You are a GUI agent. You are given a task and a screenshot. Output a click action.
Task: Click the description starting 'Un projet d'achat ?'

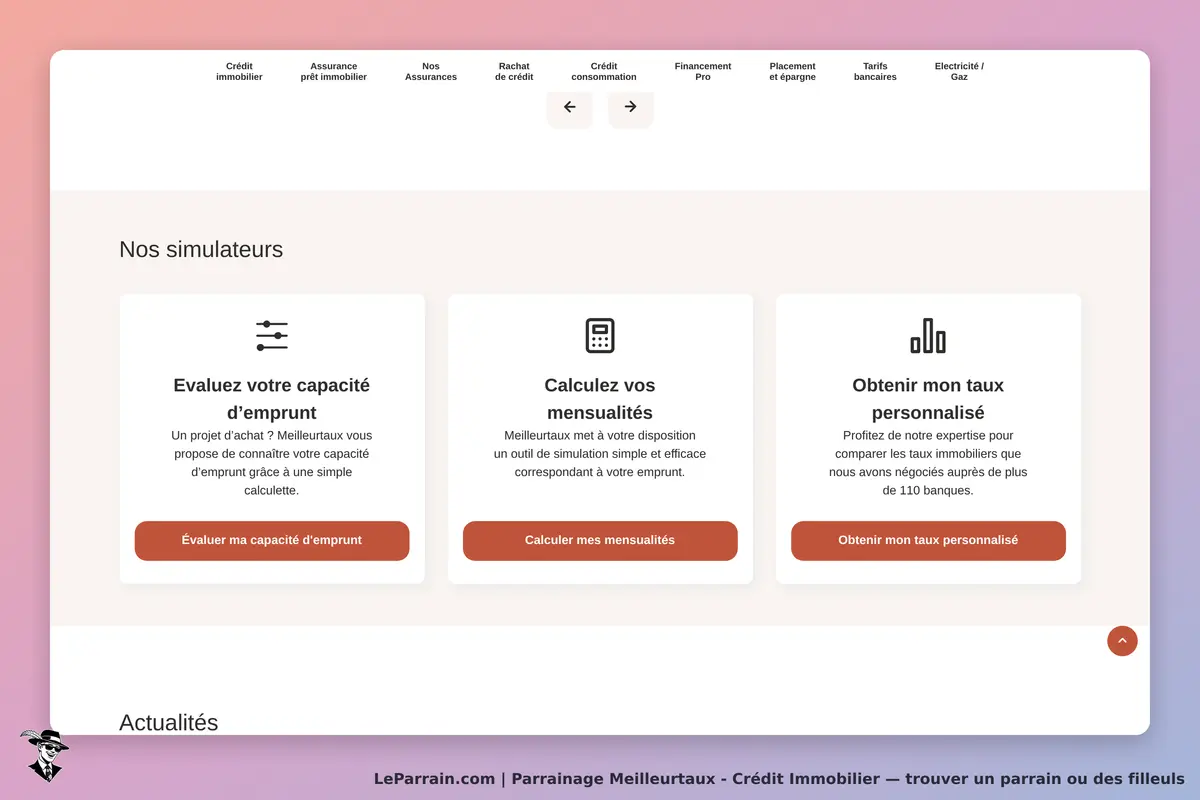272,463
